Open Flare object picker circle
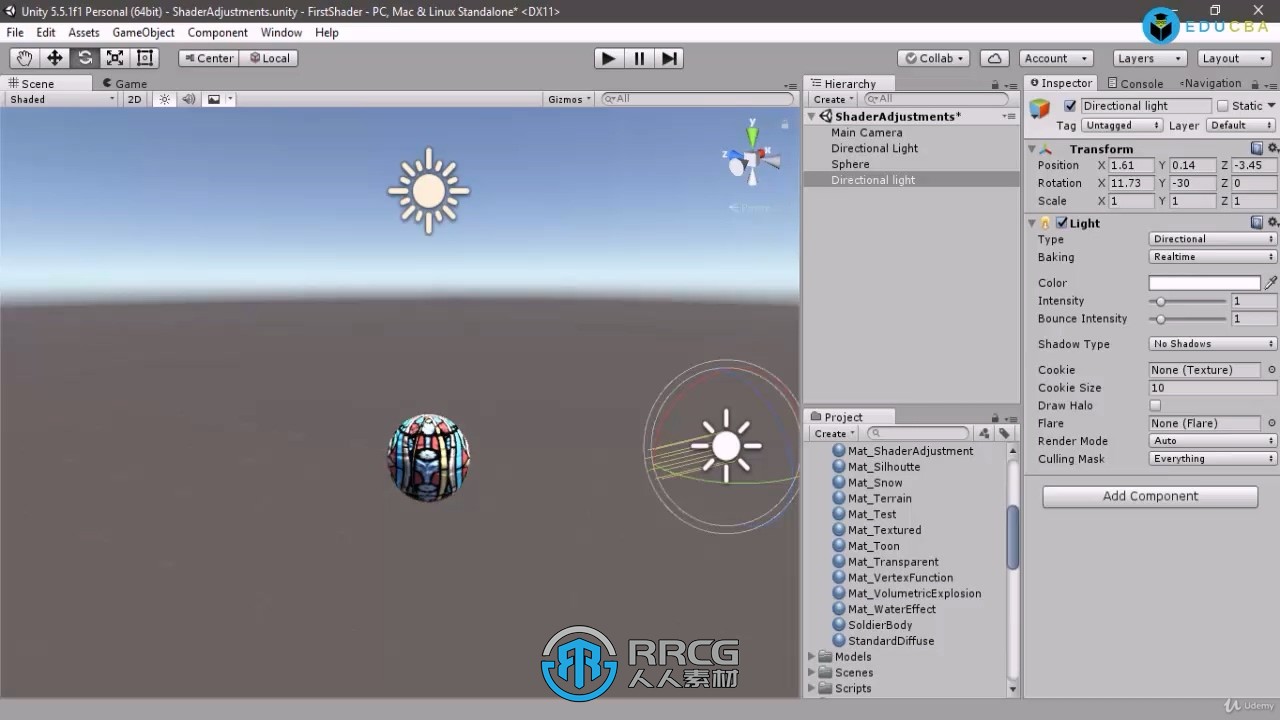 1272,423
